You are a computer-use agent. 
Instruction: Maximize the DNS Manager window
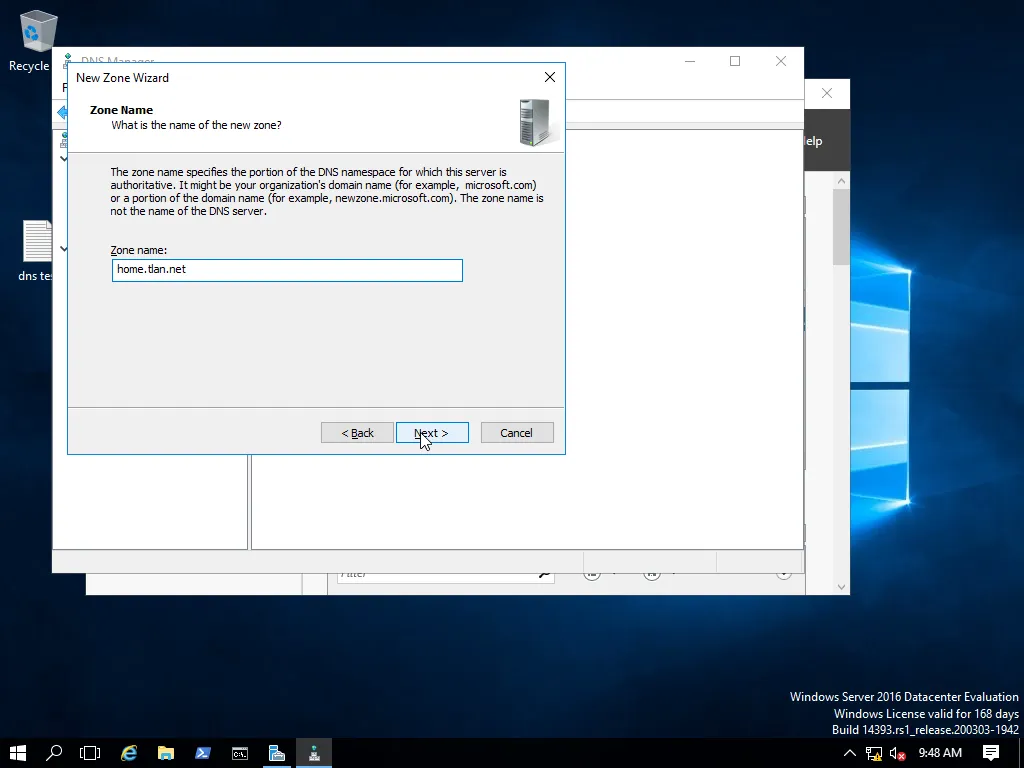point(735,61)
